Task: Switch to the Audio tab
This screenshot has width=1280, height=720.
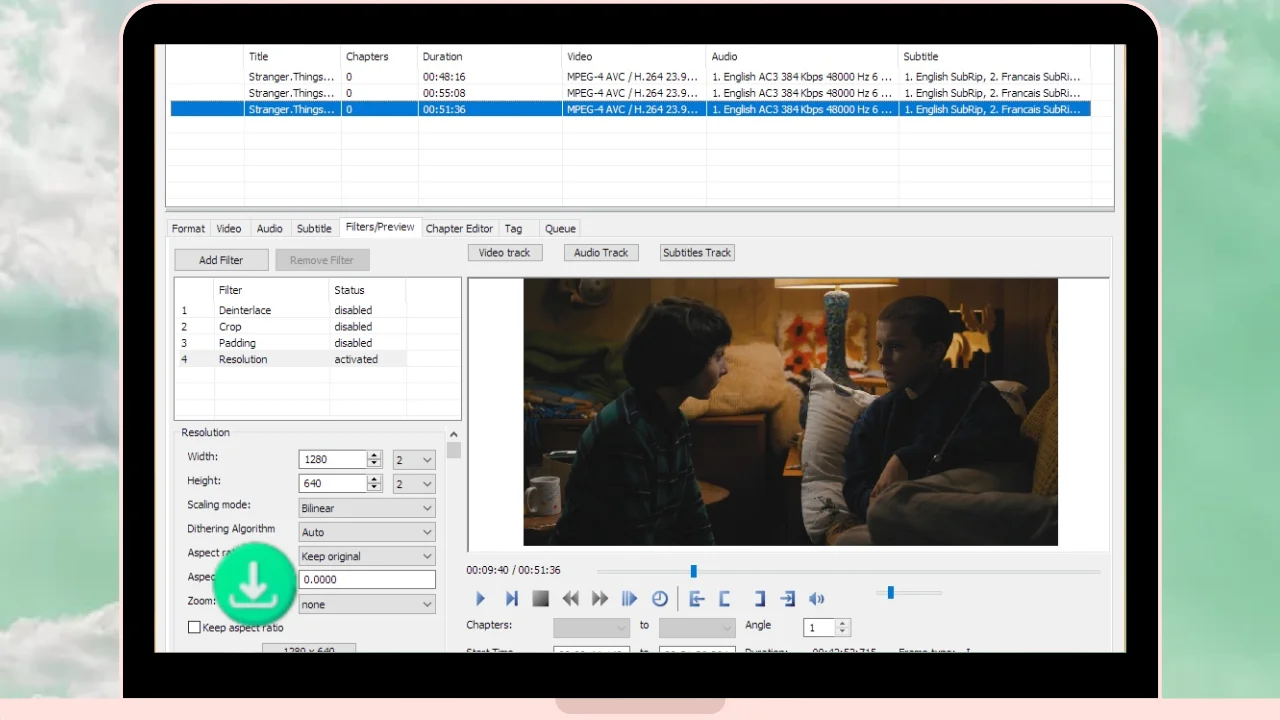Action: [270, 228]
